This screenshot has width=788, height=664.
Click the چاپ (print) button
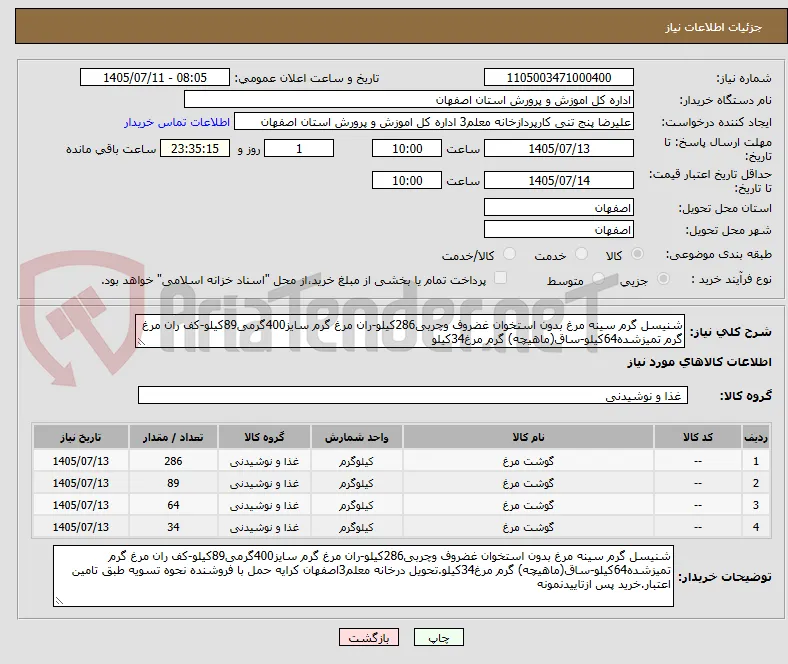pyautogui.click(x=438, y=637)
